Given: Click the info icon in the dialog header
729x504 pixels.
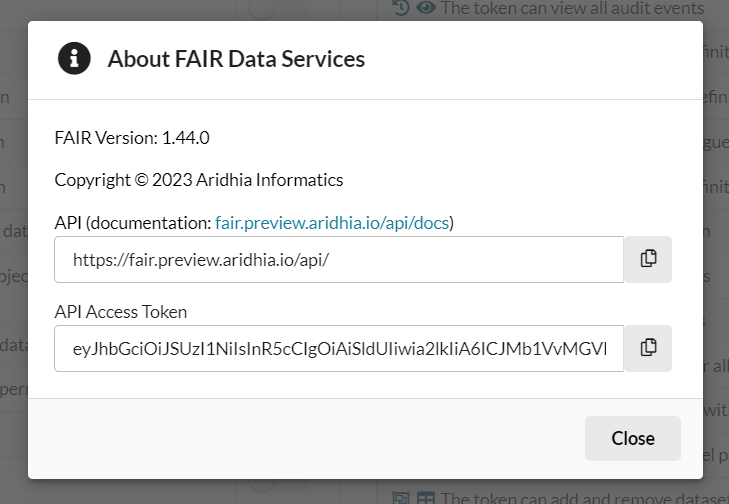Looking at the screenshot, I should tap(75, 59).
